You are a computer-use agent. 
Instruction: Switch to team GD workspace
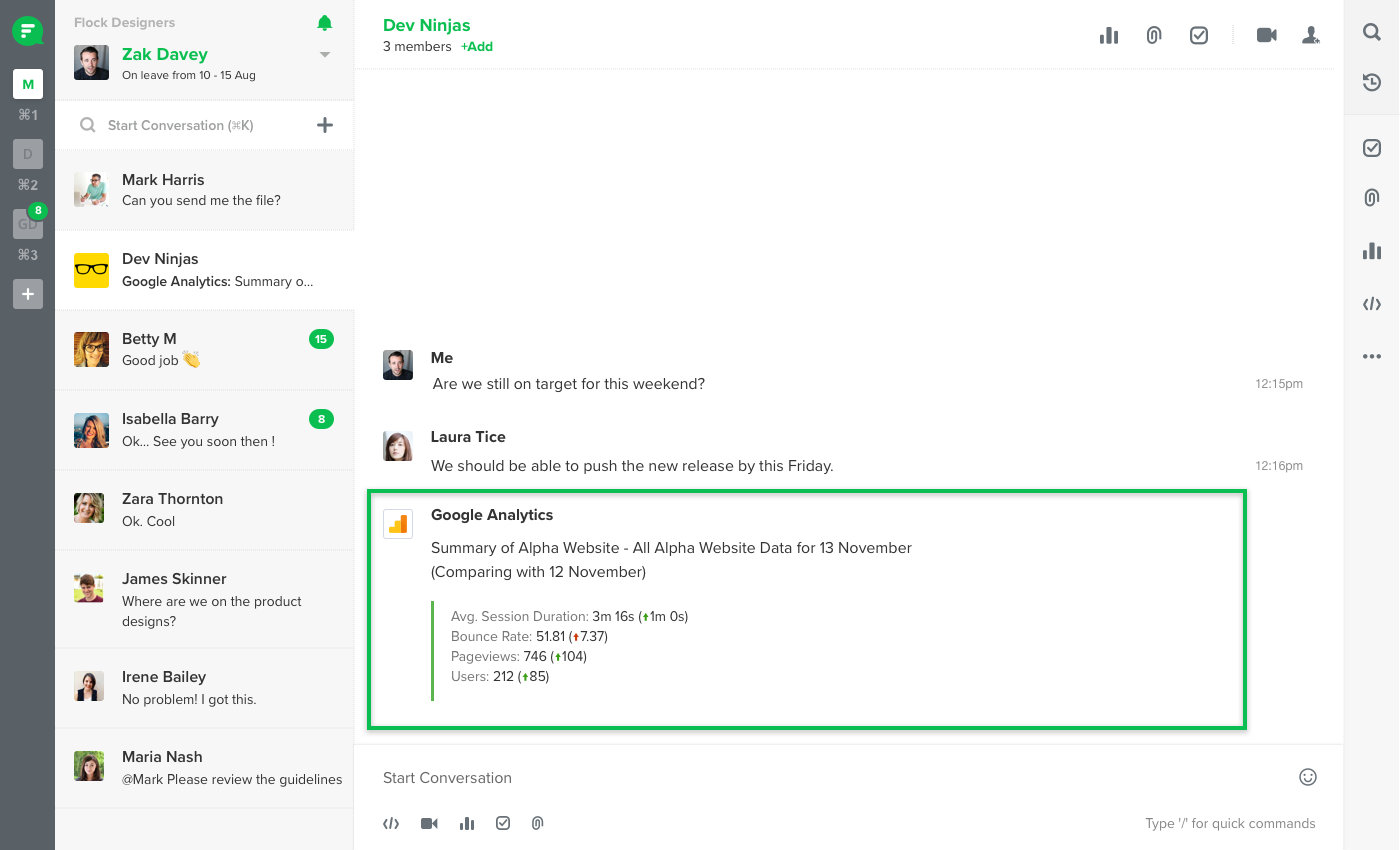(28, 224)
